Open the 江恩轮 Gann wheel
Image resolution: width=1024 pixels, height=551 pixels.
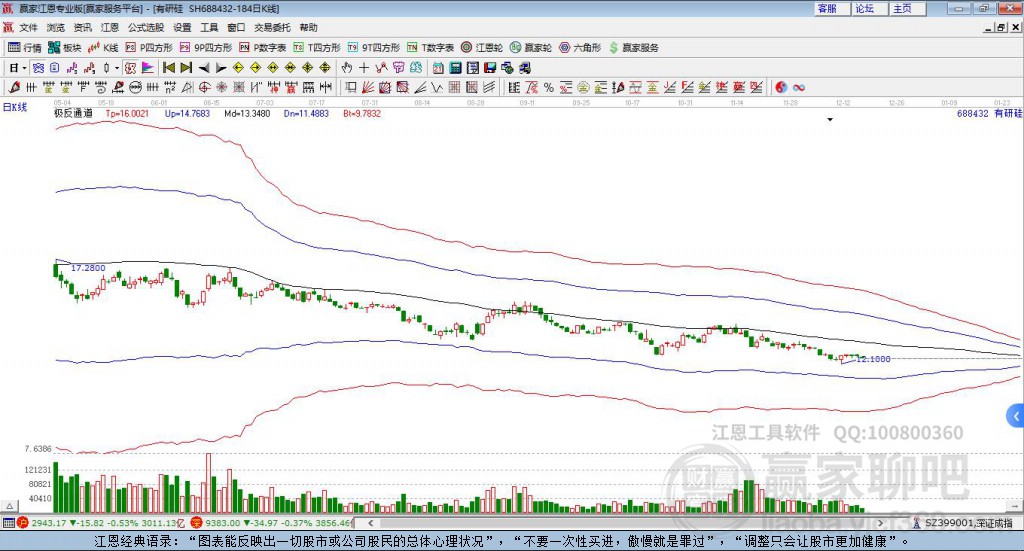pos(482,48)
